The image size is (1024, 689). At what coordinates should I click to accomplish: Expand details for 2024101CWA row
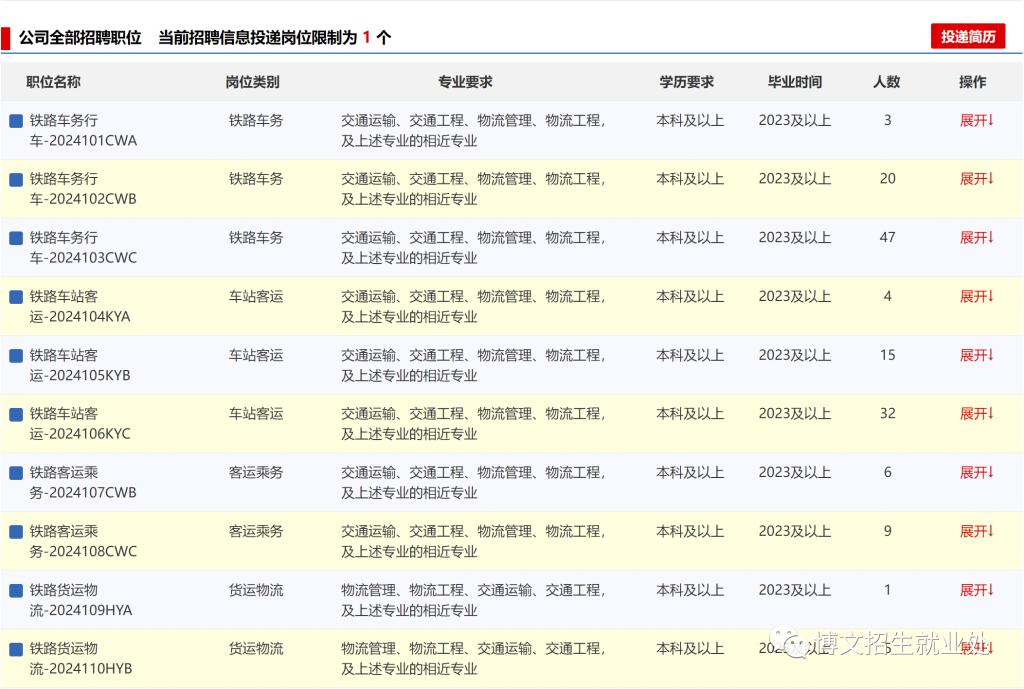pos(976,121)
